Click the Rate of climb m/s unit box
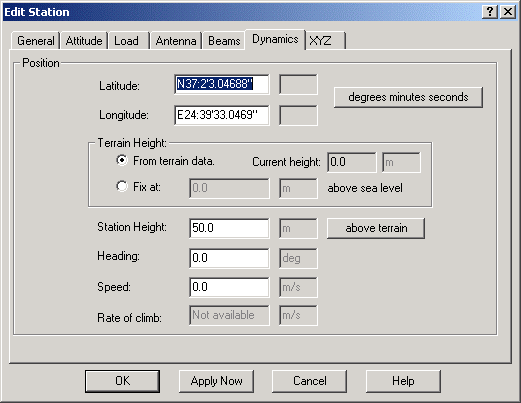The height and width of the screenshot is (403, 521). (298, 316)
